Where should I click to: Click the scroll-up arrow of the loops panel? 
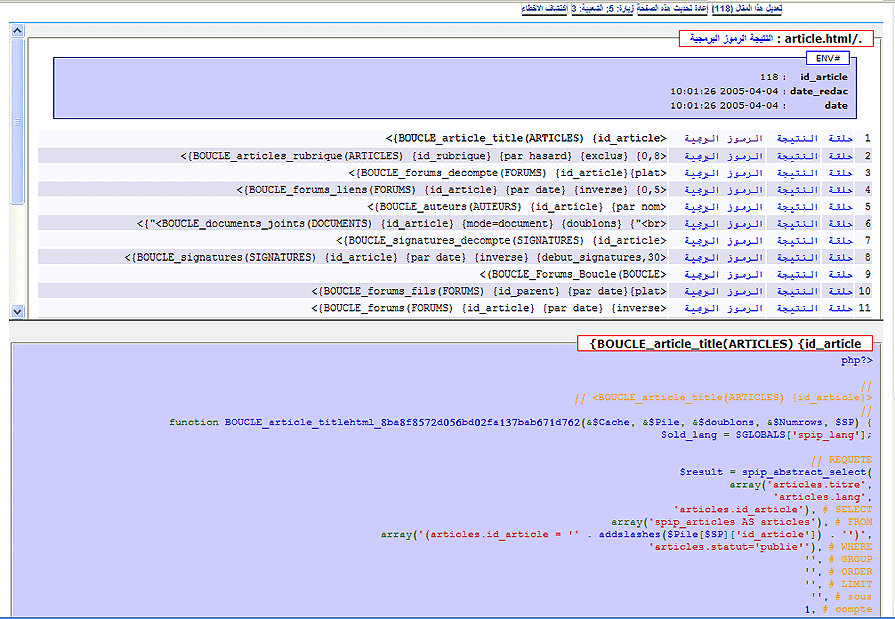click(17, 30)
